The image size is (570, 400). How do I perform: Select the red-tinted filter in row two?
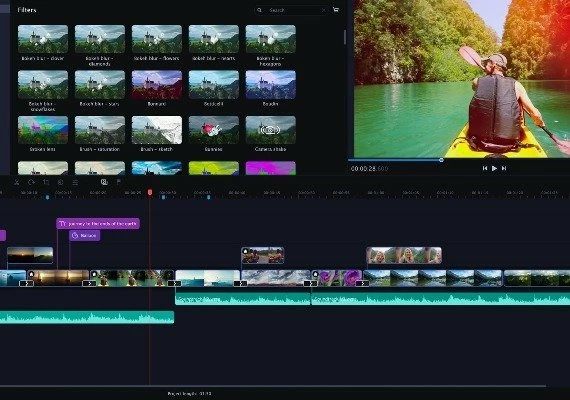(157, 85)
